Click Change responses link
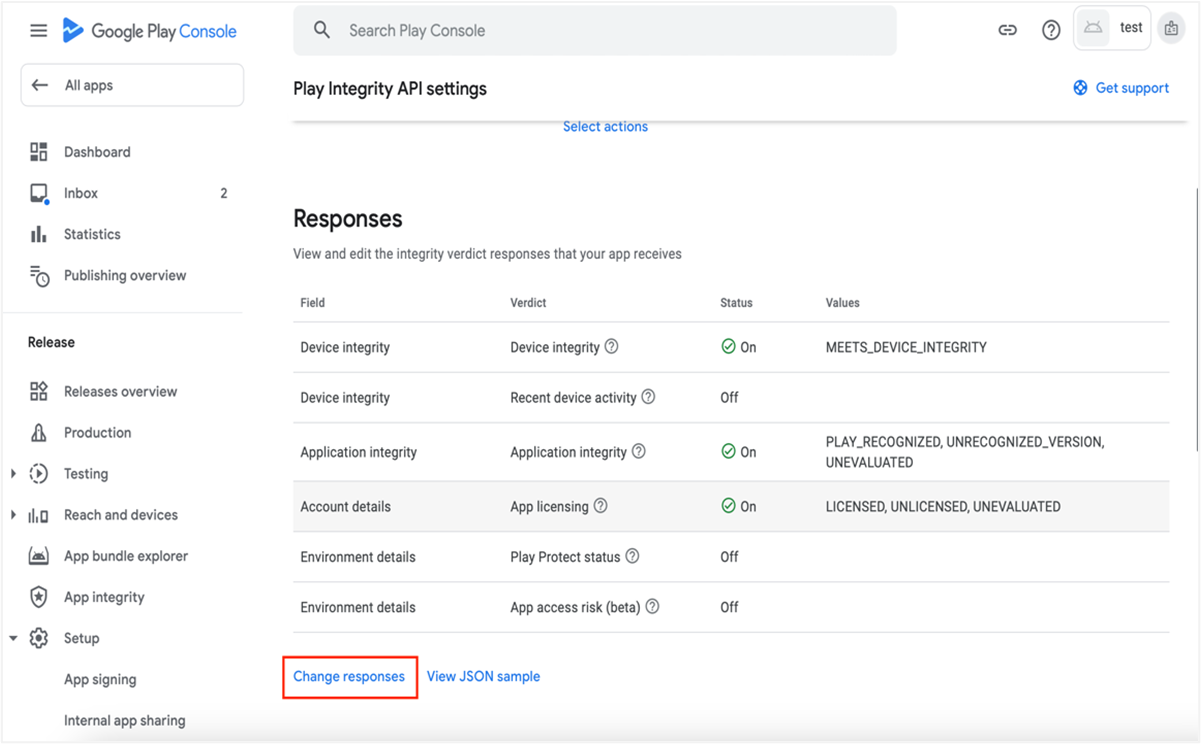The image size is (1201, 744). pyautogui.click(x=349, y=676)
